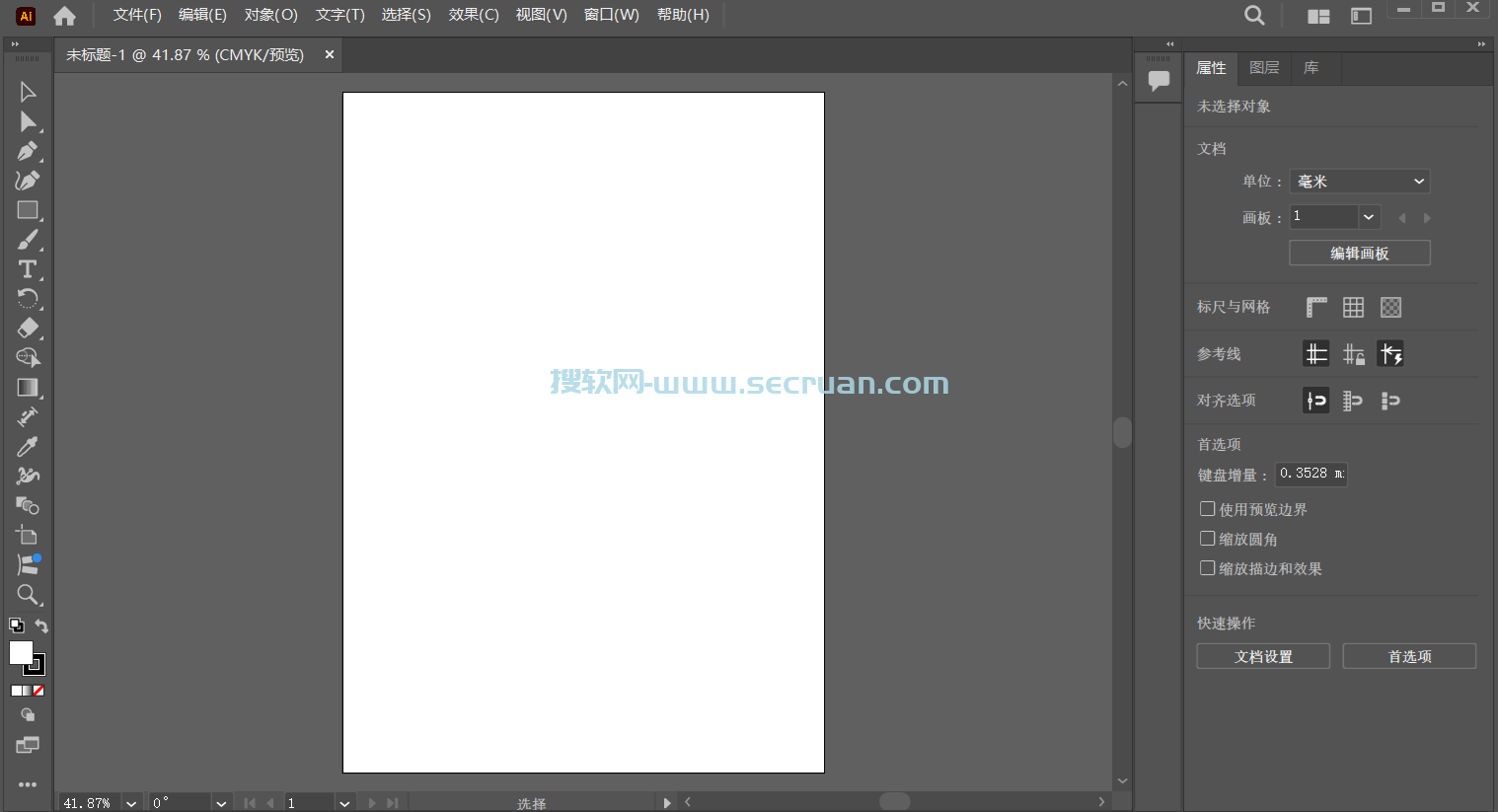Toggle Show Rulers icon

[x=1316, y=307]
